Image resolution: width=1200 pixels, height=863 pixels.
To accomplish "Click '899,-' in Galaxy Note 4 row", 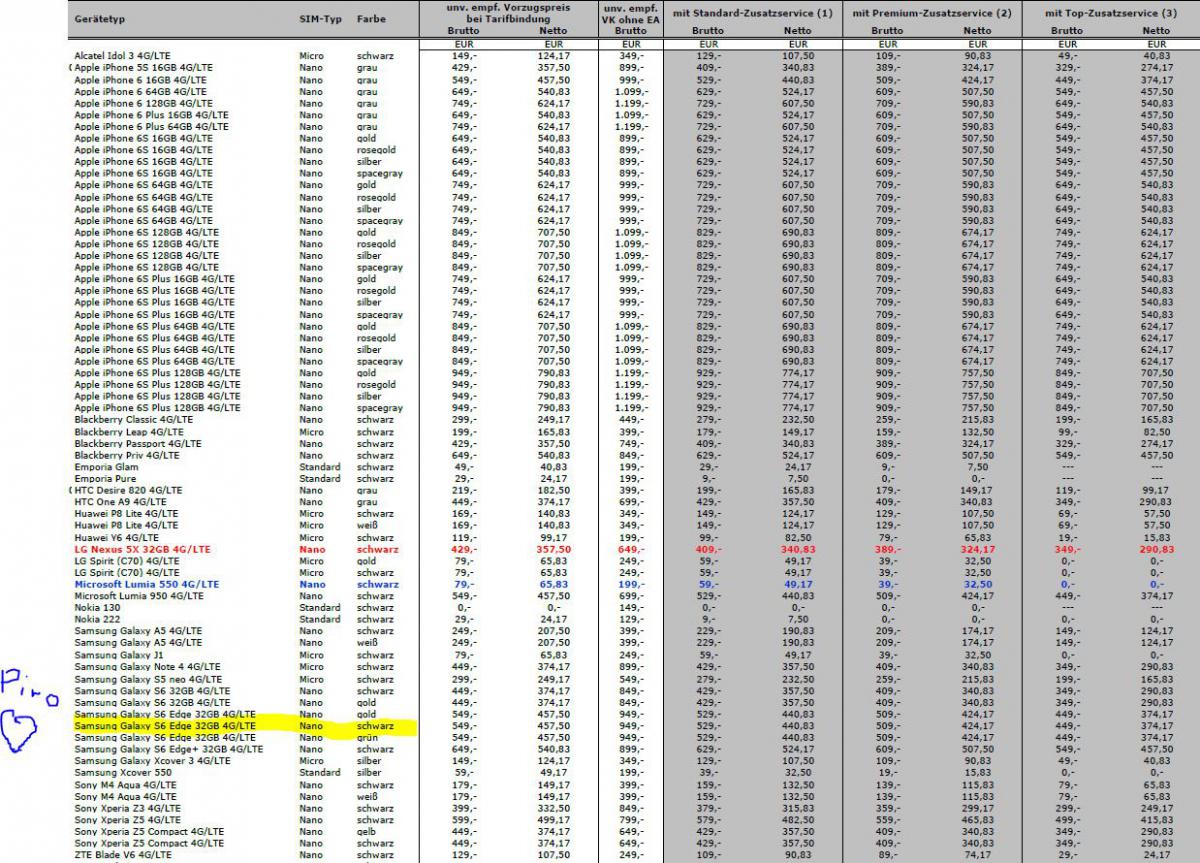I will [x=631, y=667].
